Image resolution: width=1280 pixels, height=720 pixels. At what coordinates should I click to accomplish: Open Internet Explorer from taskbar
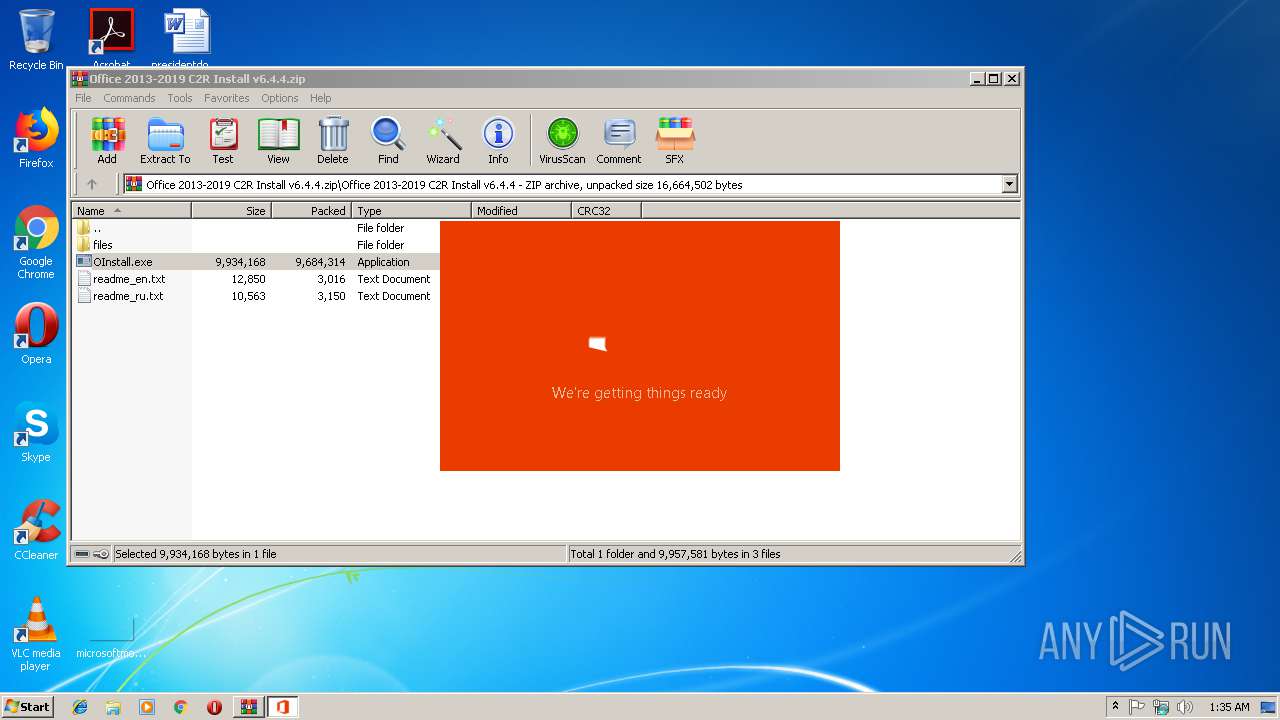coord(80,707)
